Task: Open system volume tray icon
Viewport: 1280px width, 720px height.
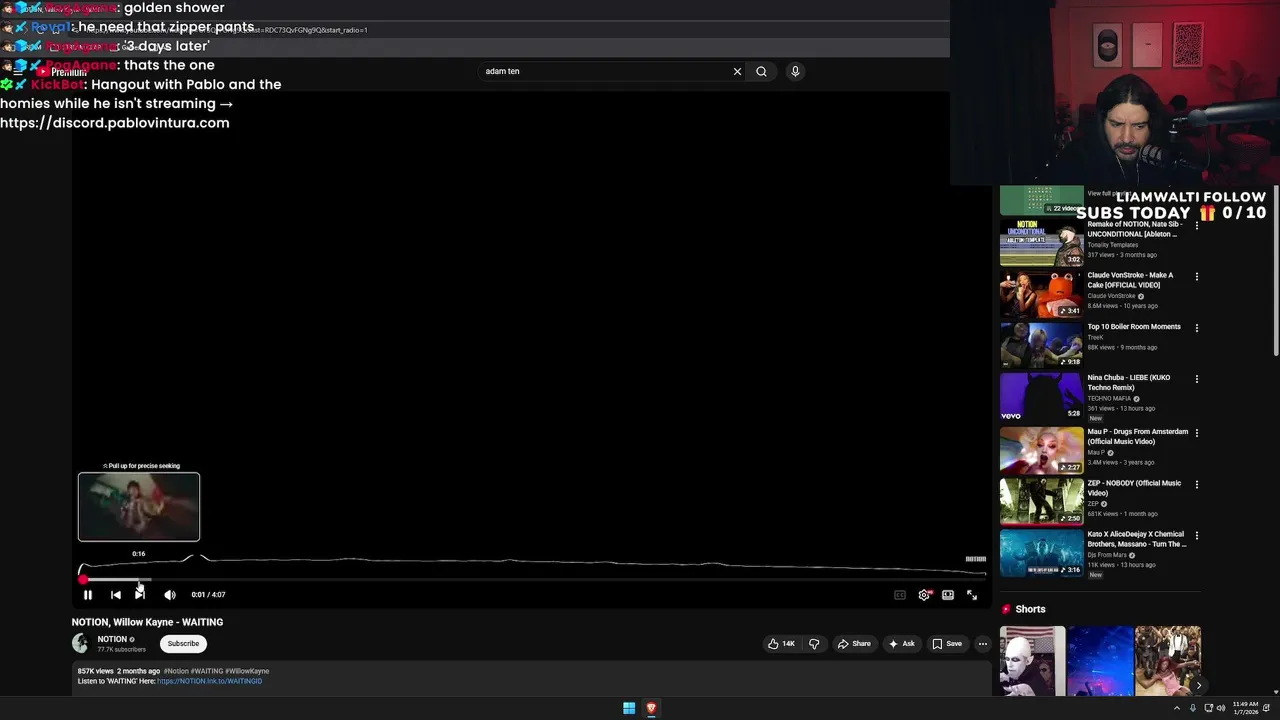Action: point(1221,708)
